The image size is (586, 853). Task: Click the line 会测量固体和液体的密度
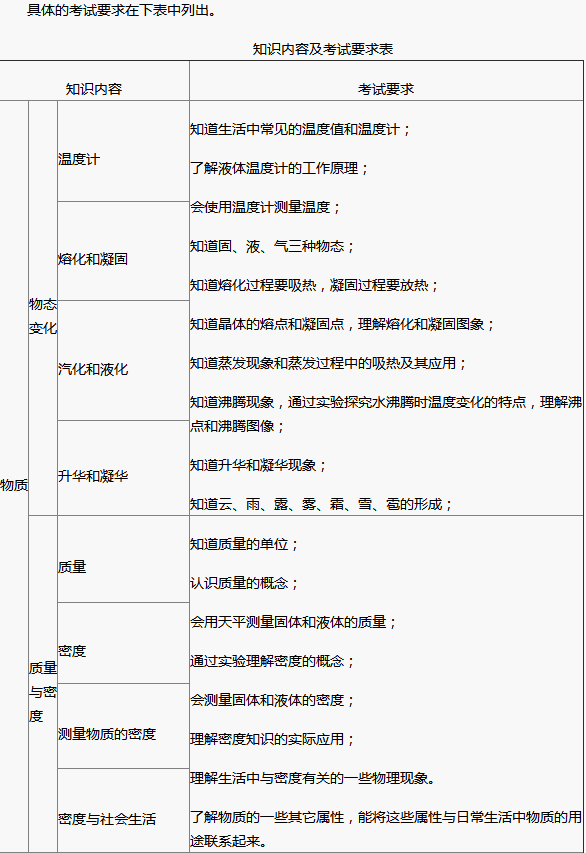click(x=272, y=700)
